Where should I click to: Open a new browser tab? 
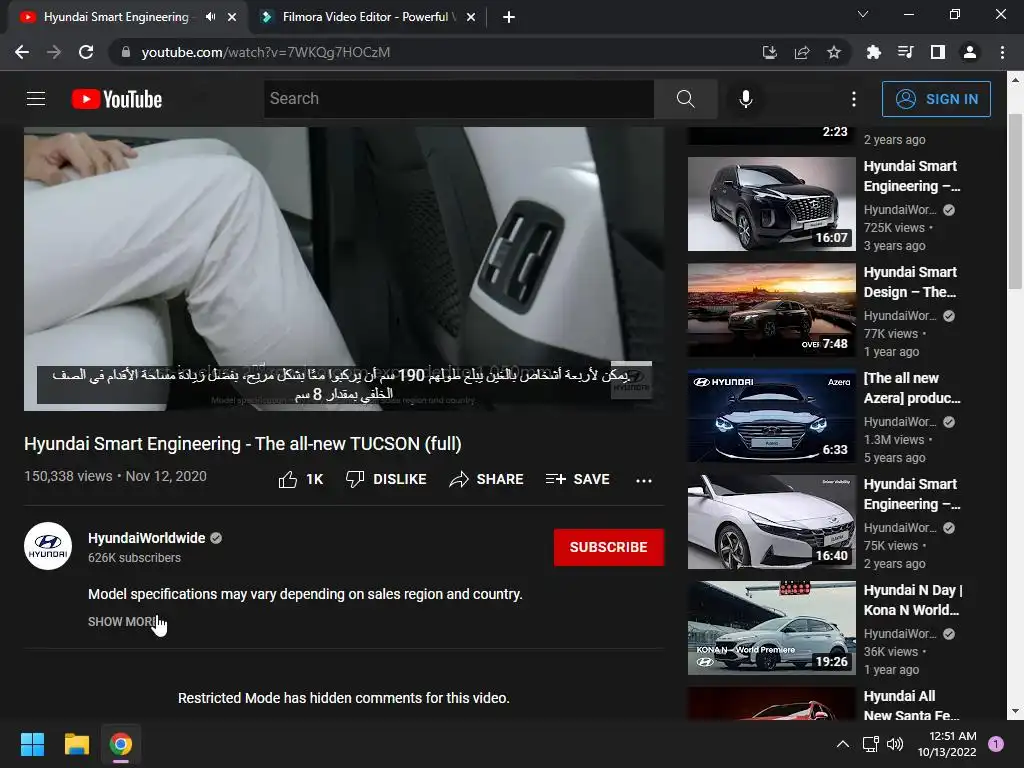pyautogui.click(x=509, y=17)
